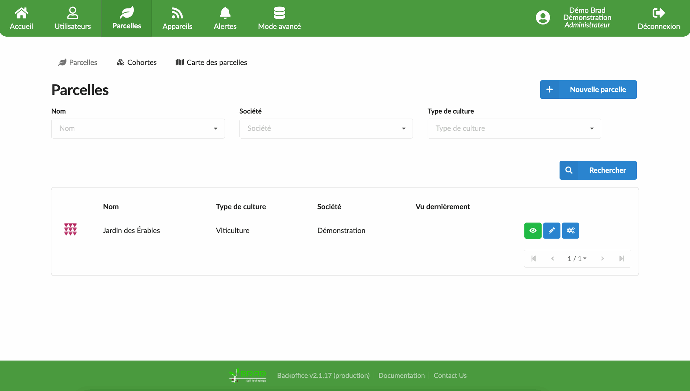
Task: Expand the Société filter dropdown
Action: (326, 128)
